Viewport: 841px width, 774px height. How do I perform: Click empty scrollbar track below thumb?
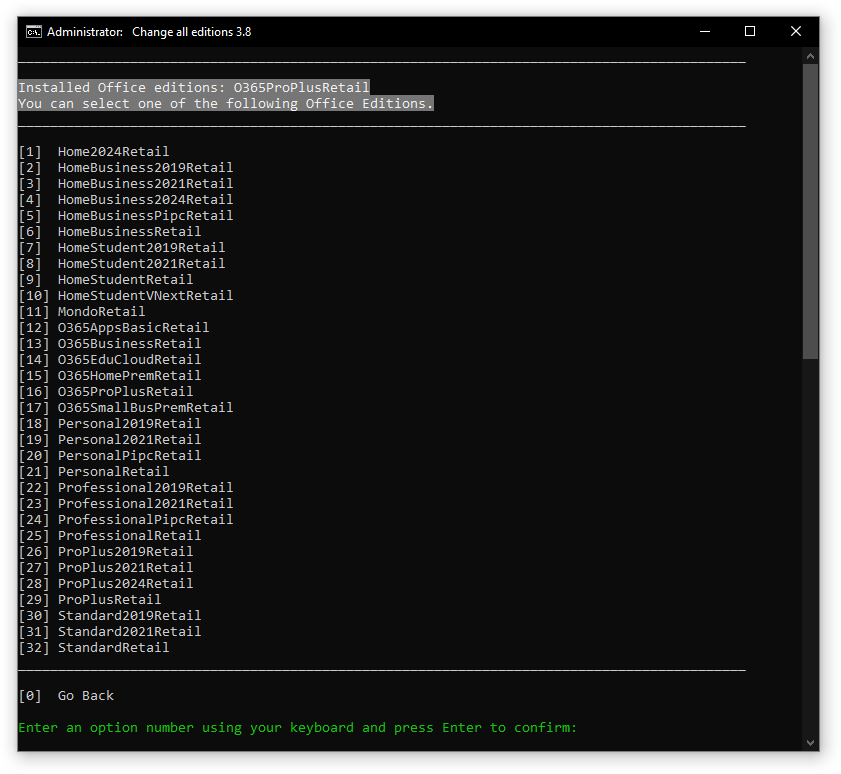tap(810, 550)
